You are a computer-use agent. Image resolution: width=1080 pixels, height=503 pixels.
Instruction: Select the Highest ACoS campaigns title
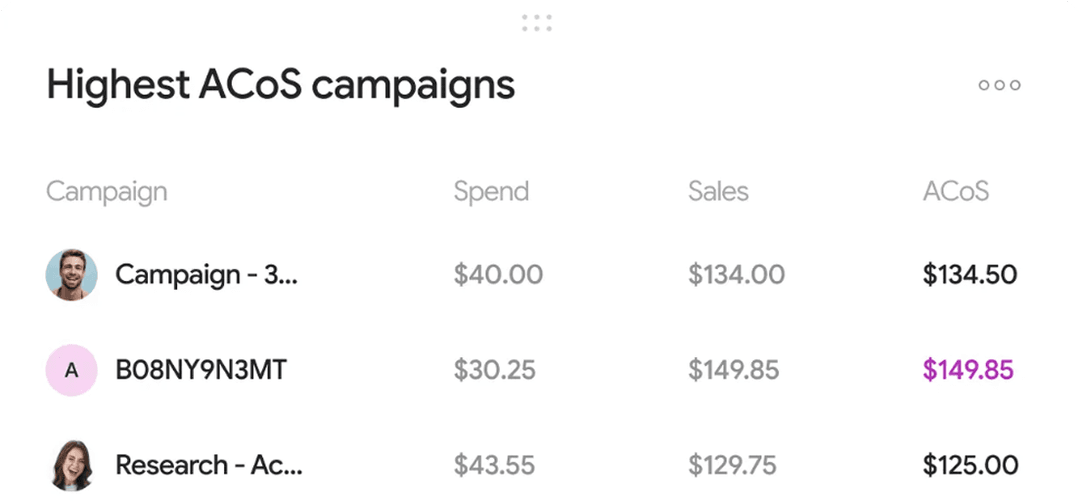[280, 85]
